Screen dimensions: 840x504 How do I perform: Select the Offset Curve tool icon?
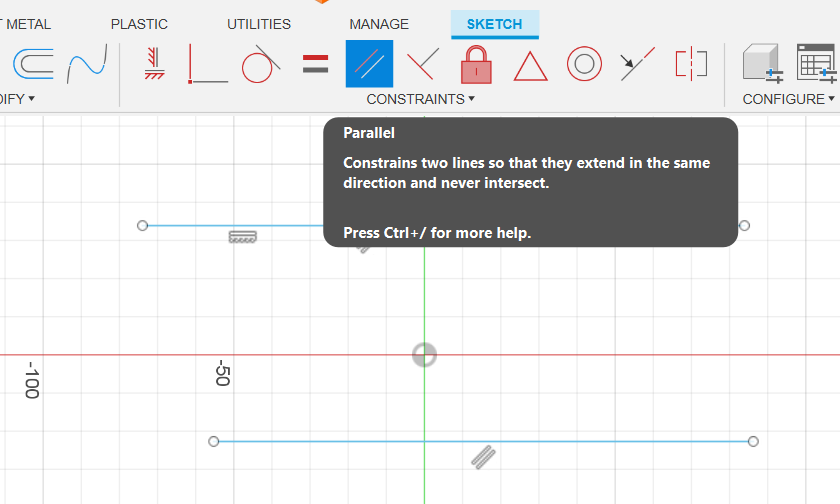33,64
